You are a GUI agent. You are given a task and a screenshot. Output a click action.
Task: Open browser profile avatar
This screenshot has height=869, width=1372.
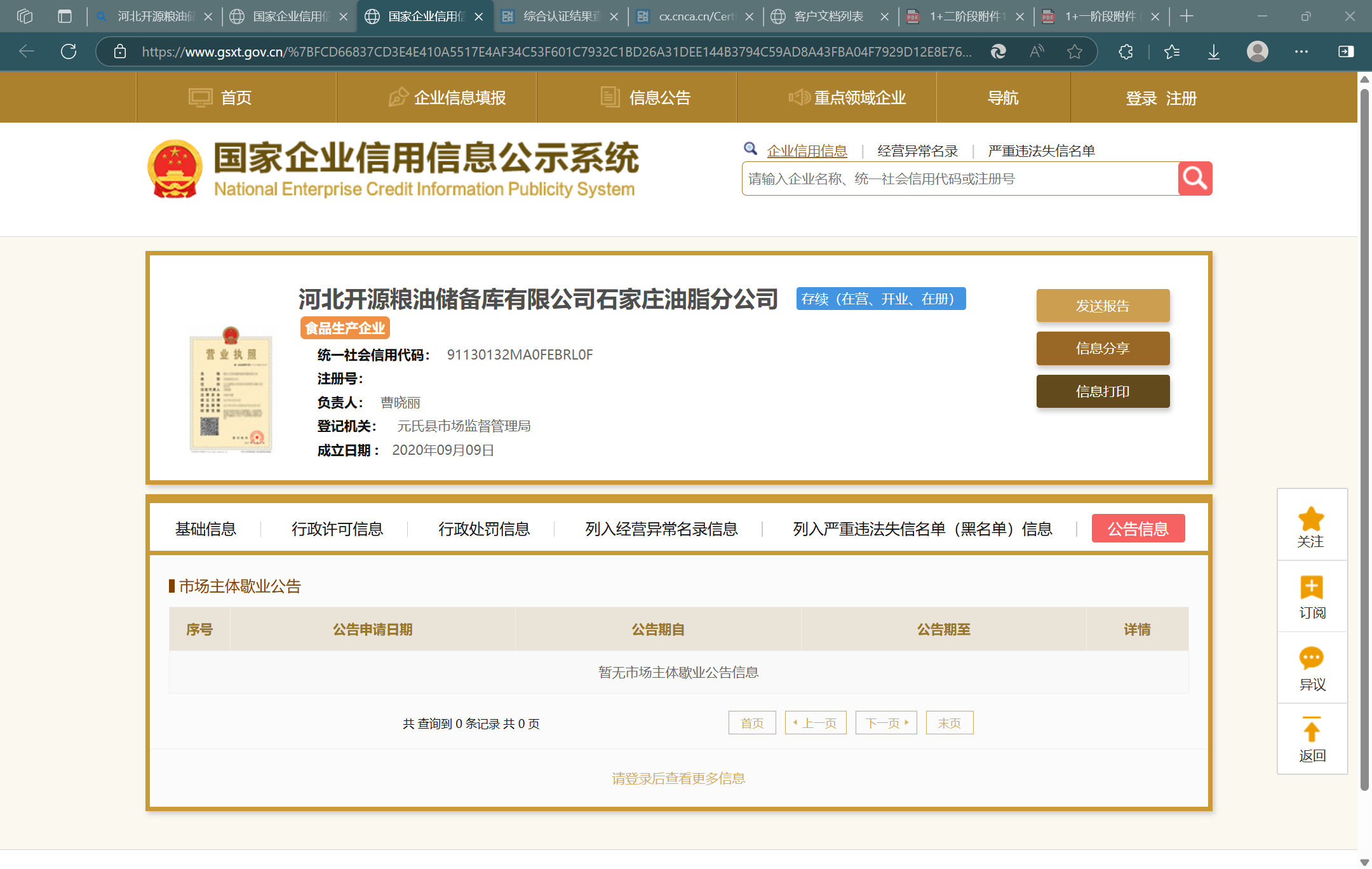[1258, 51]
